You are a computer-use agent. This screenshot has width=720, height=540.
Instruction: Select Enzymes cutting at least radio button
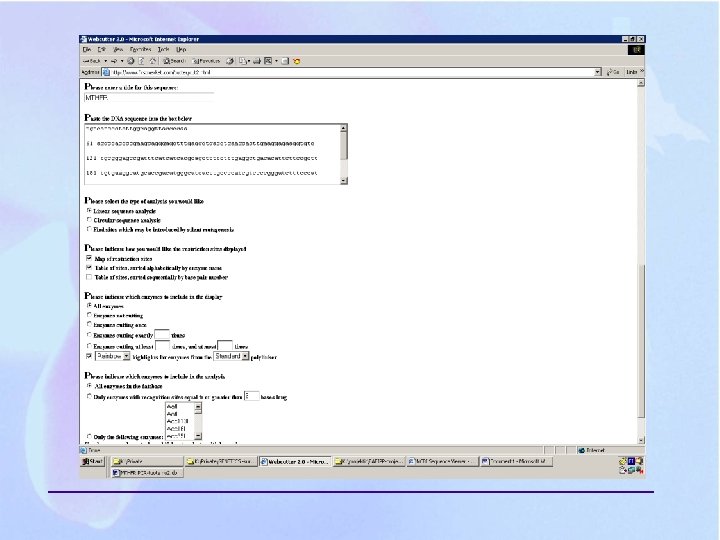tap(89, 346)
